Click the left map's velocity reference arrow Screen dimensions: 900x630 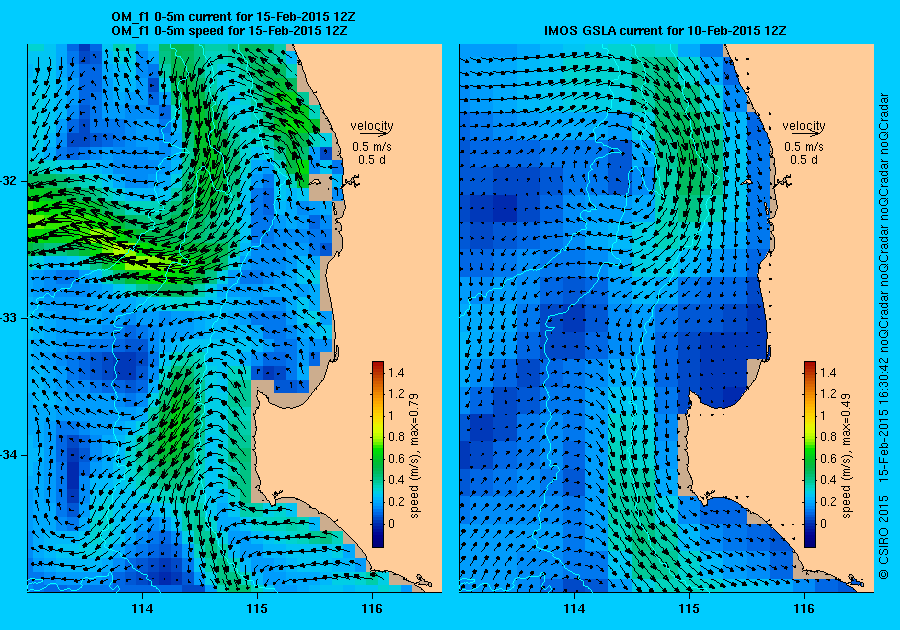[375, 134]
